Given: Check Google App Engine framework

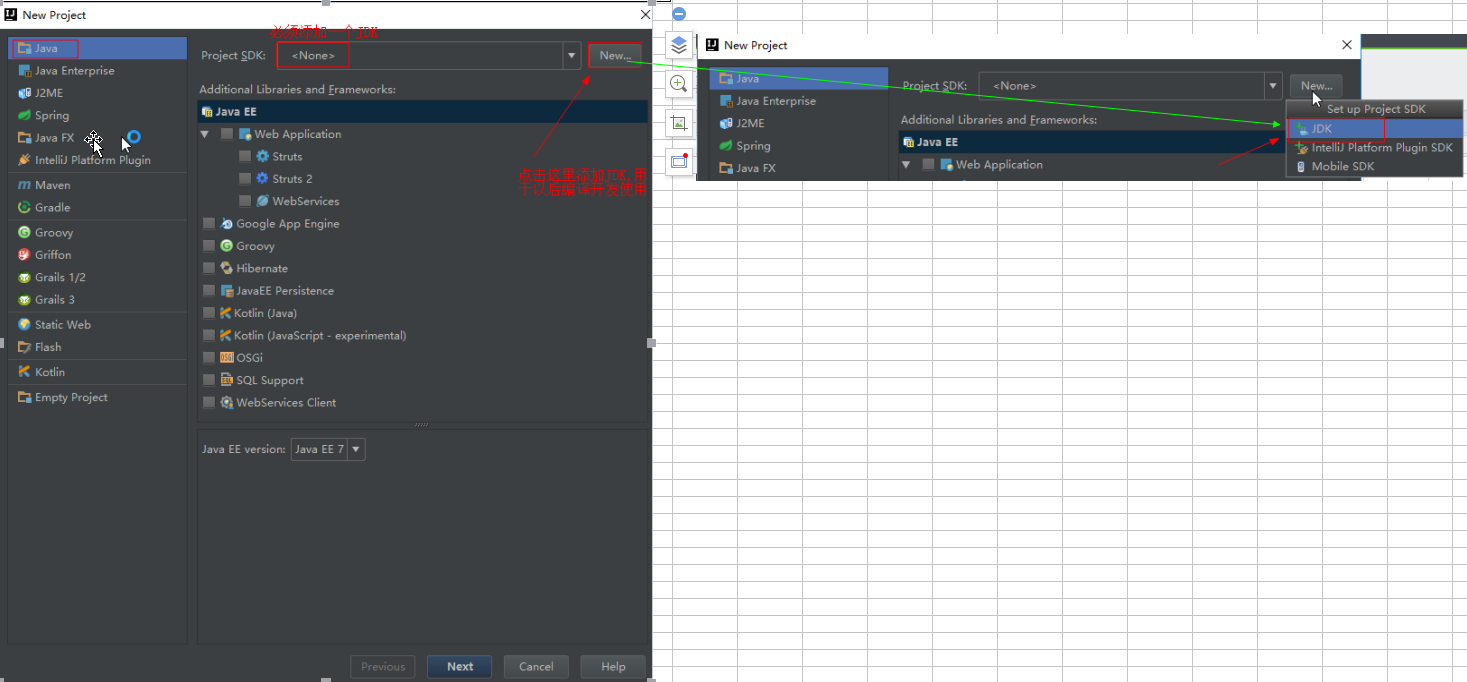Looking at the screenshot, I should tap(209, 224).
